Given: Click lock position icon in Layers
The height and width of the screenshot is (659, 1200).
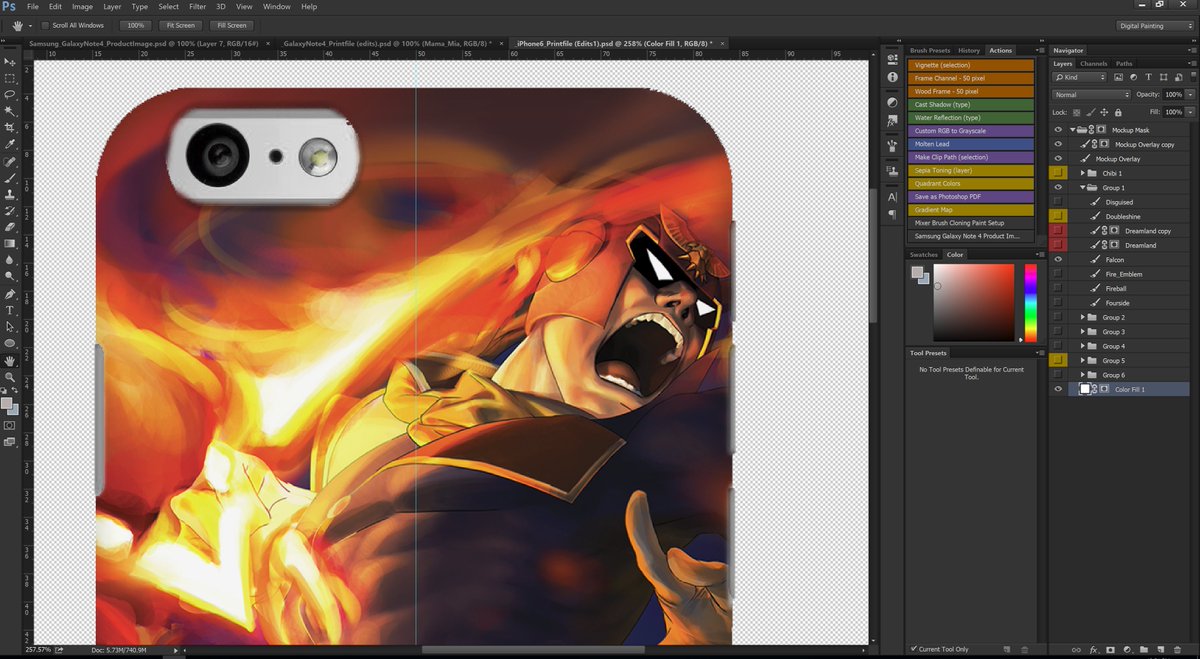Looking at the screenshot, I should pos(1106,112).
